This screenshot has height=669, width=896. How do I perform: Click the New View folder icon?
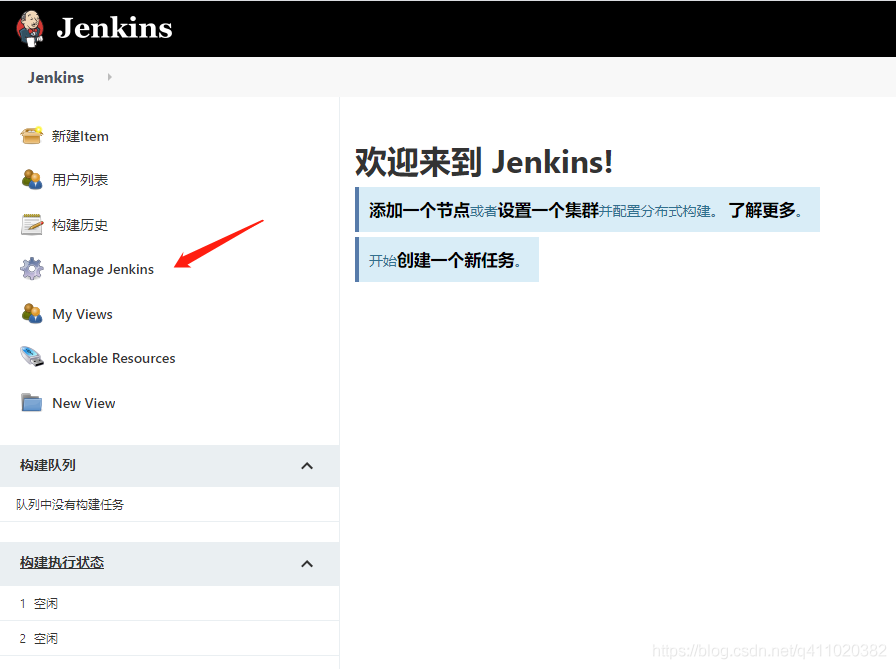point(31,402)
